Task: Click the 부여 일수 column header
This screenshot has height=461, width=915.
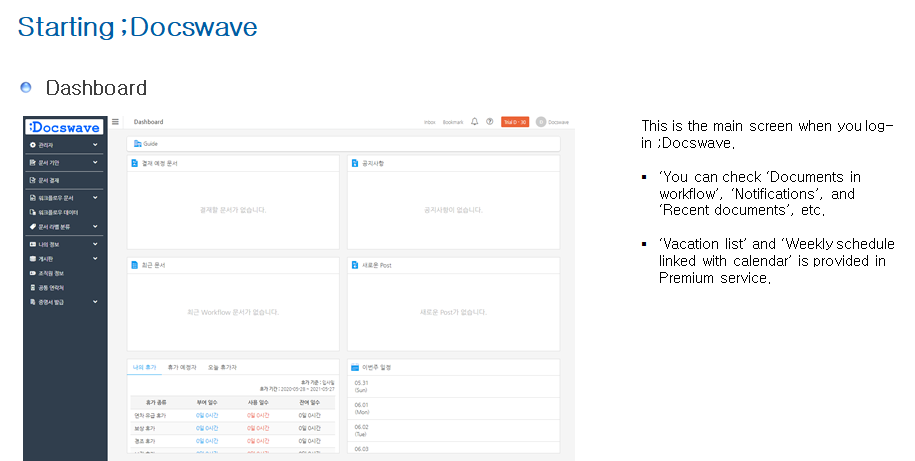Action: pos(207,403)
